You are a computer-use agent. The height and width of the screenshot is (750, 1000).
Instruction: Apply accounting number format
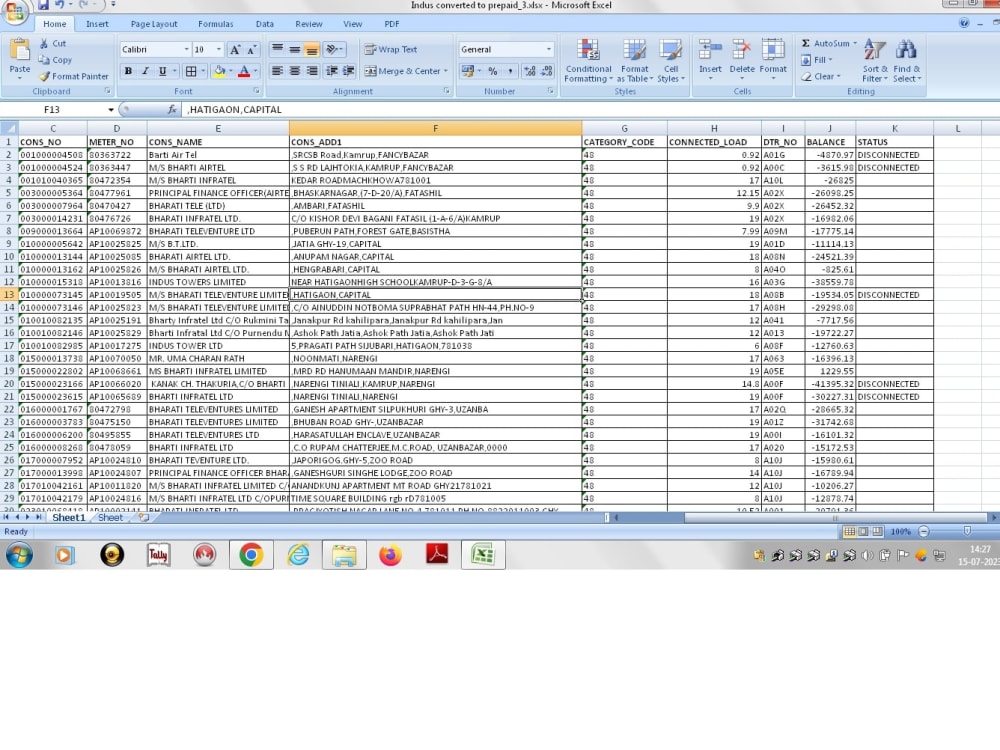click(467, 71)
